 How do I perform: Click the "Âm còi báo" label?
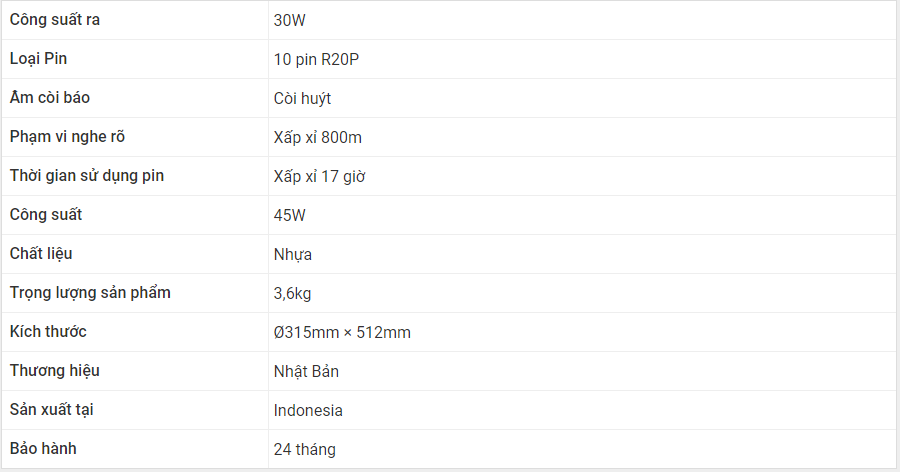(50, 98)
